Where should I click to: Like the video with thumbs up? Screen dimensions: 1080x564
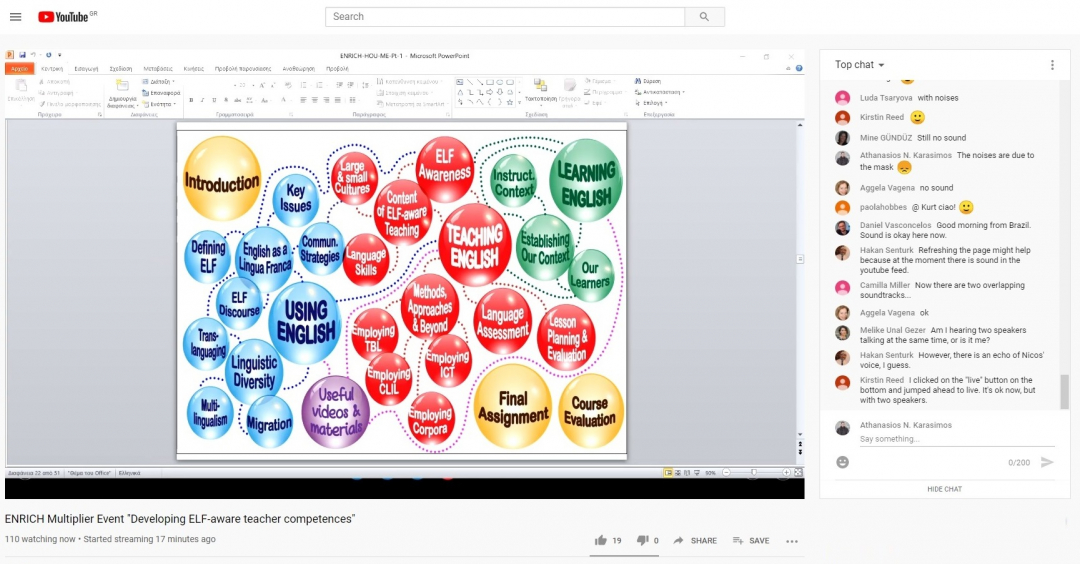tap(601, 541)
